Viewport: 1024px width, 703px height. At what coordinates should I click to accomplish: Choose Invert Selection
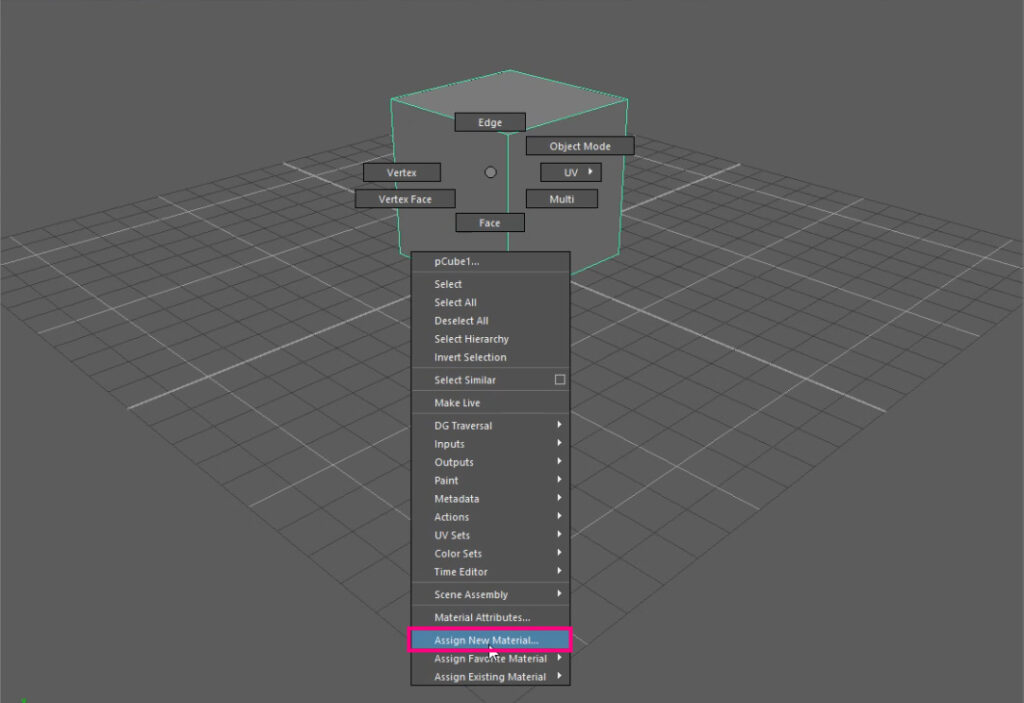coord(490,357)
